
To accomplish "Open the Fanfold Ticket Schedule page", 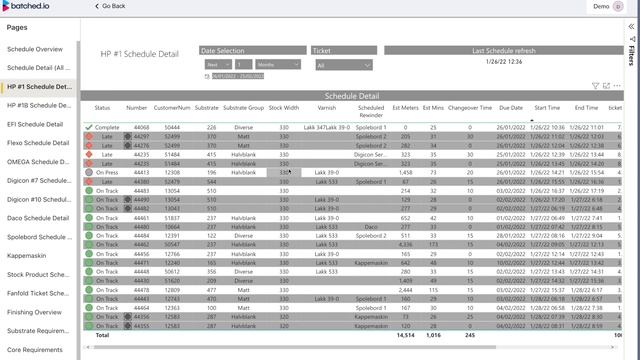I will [x=39, y=293].
